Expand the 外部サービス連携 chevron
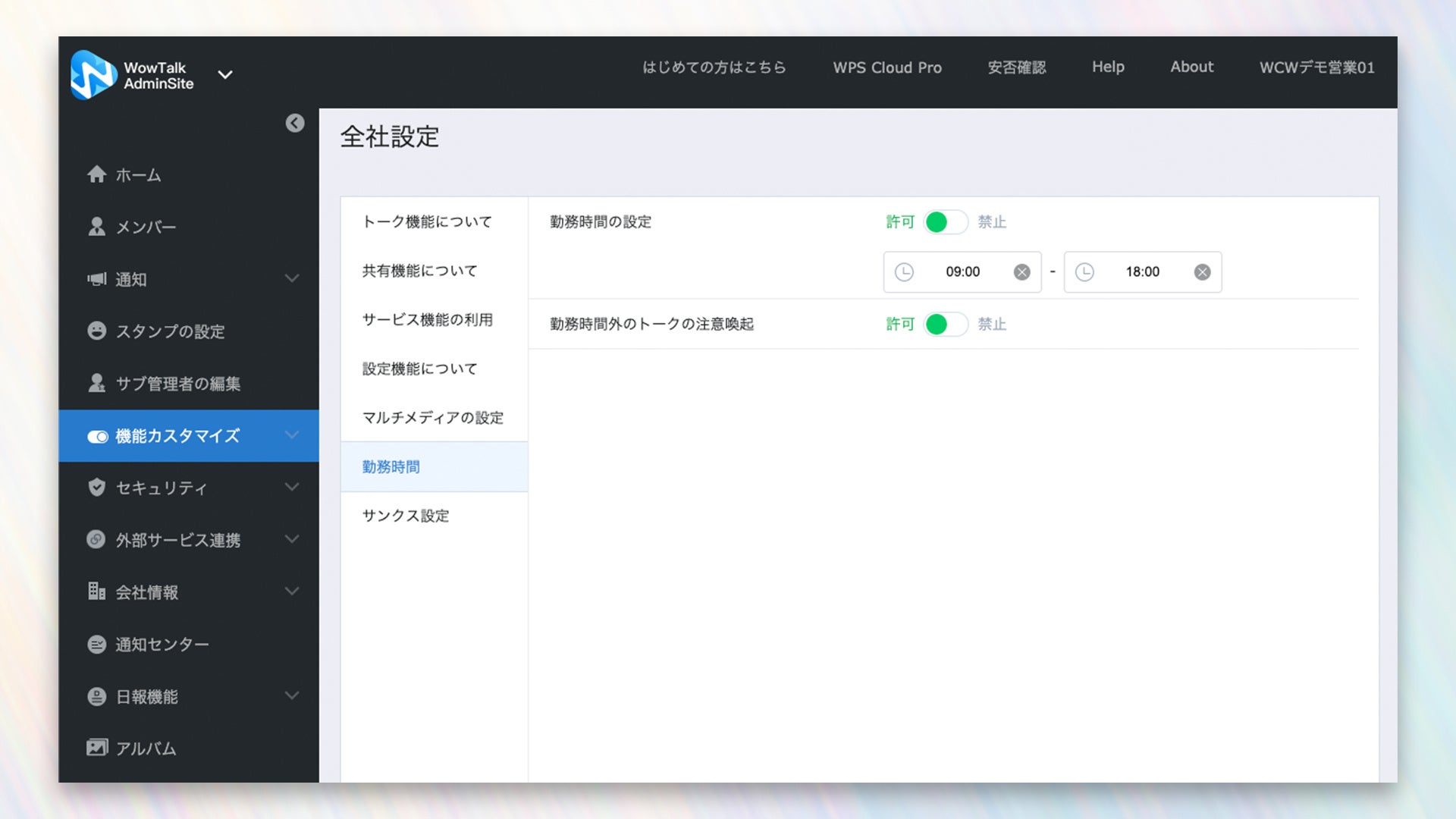This screenshot has height=819, width=1456. point(292,539)
